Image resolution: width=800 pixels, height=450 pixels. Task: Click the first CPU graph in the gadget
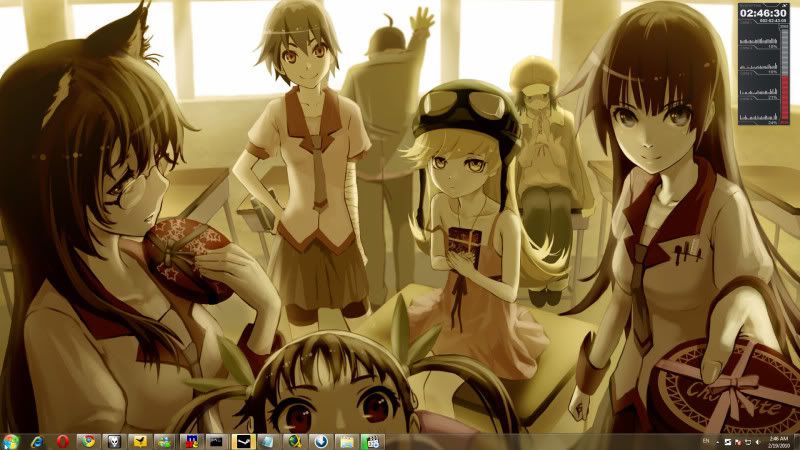[759, 40]
